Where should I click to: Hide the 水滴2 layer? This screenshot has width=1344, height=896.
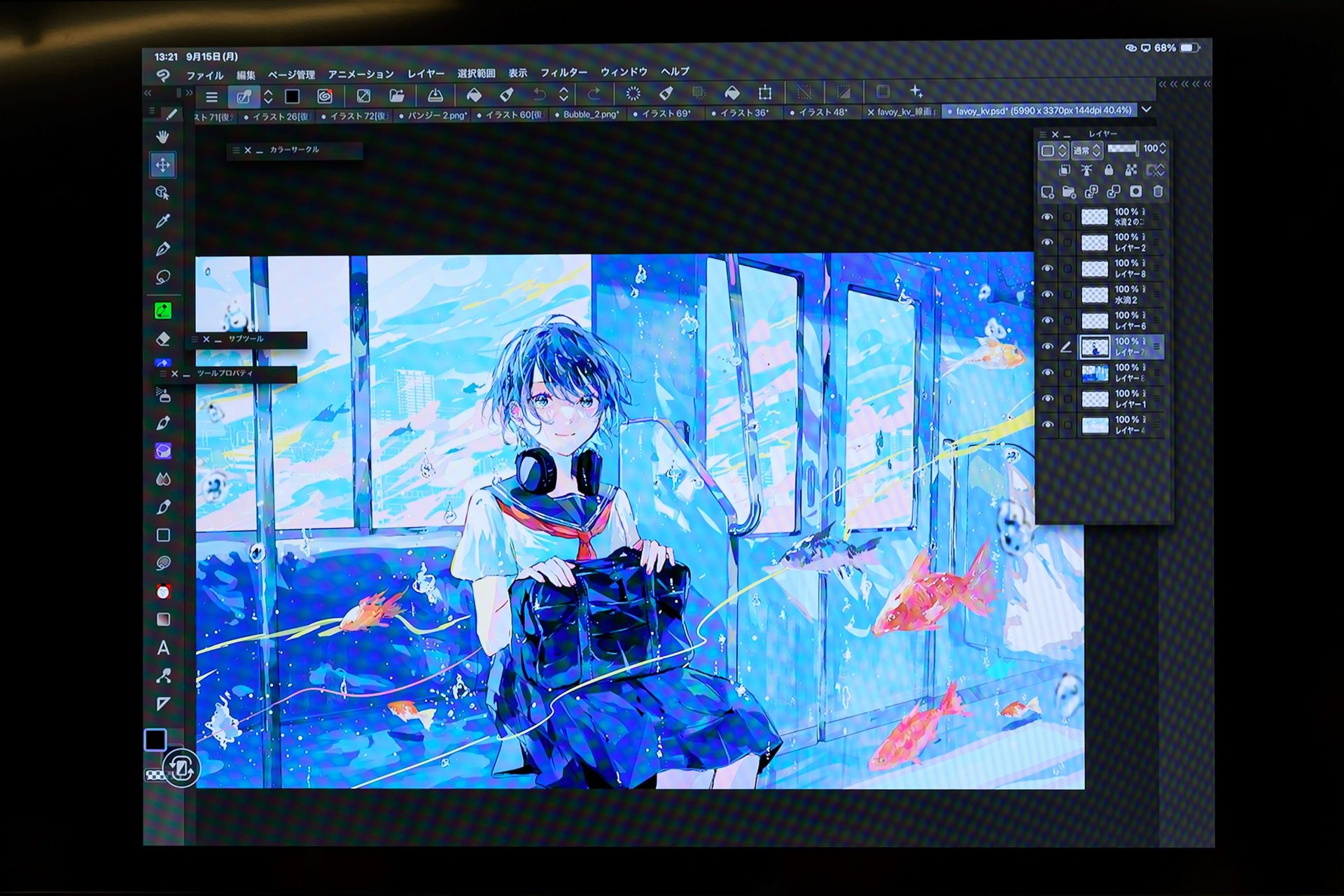[x=1047, y=295]
